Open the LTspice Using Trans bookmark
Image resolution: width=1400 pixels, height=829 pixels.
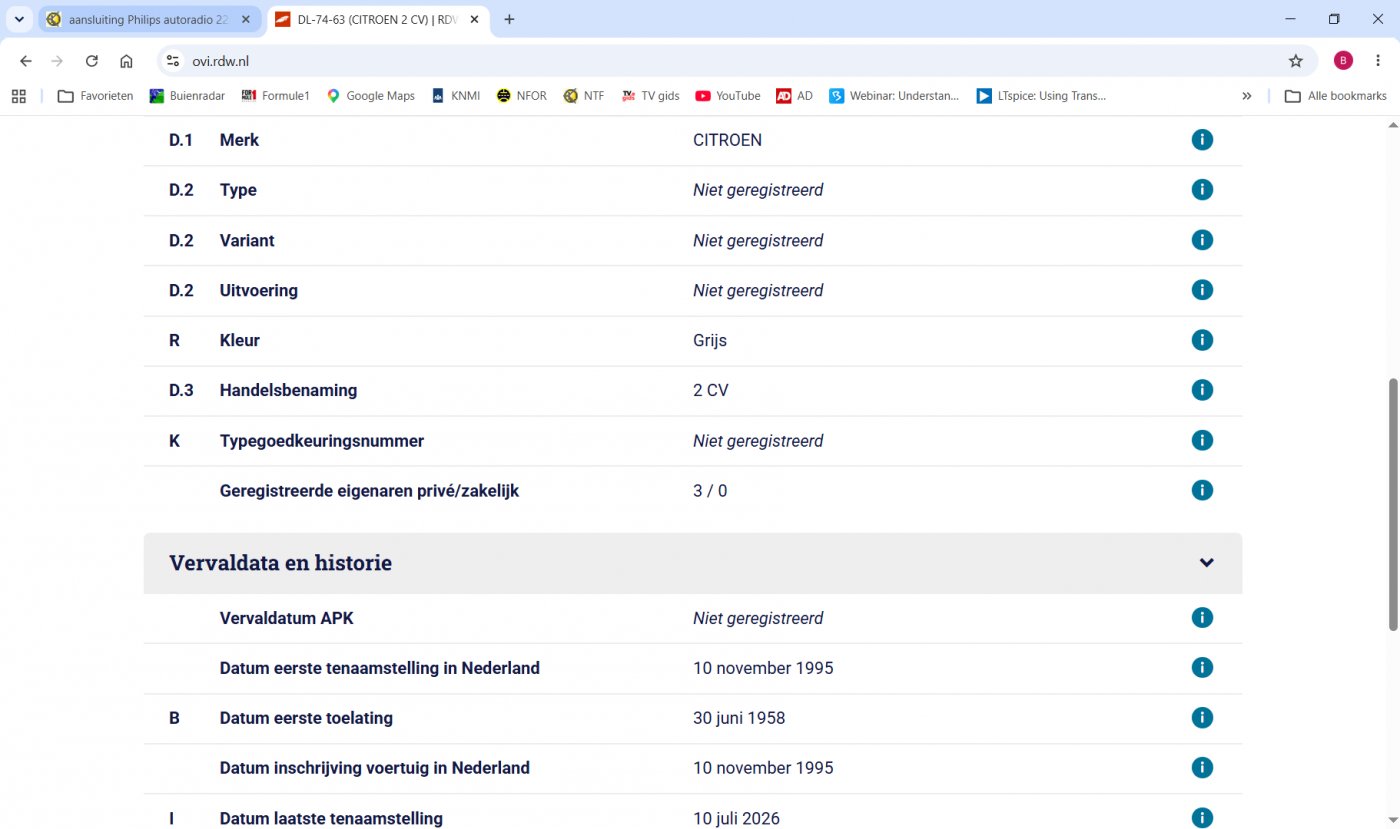point(1041,96)
